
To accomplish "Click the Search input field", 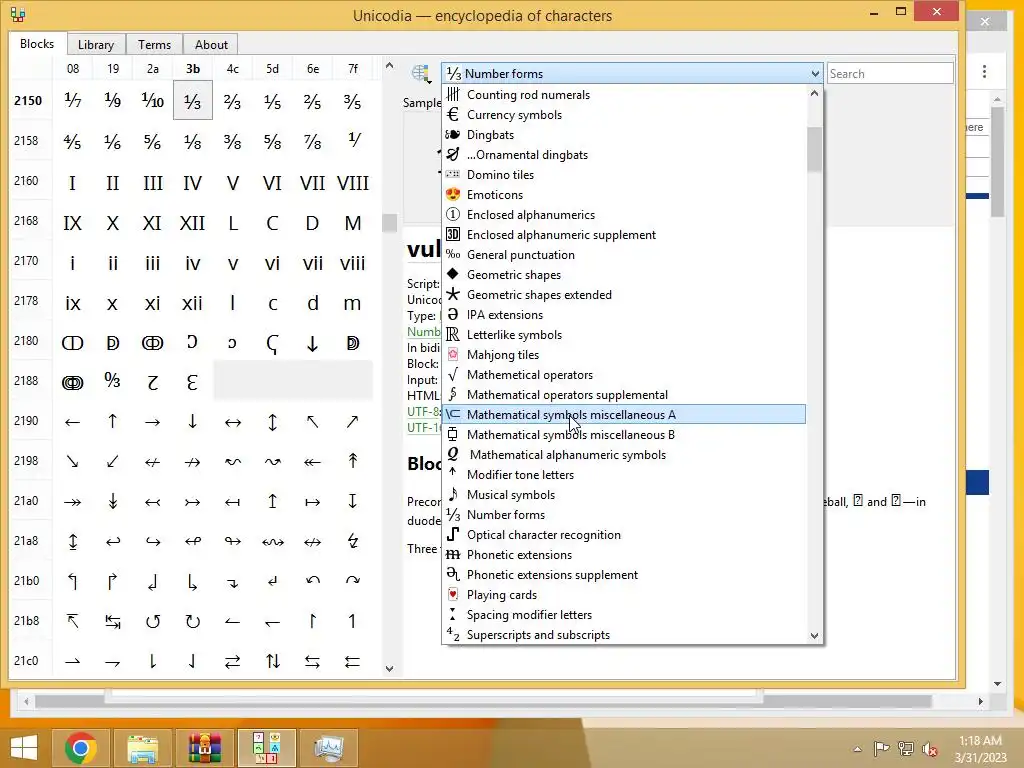I will pyautogui.click(x=889, y=74).
